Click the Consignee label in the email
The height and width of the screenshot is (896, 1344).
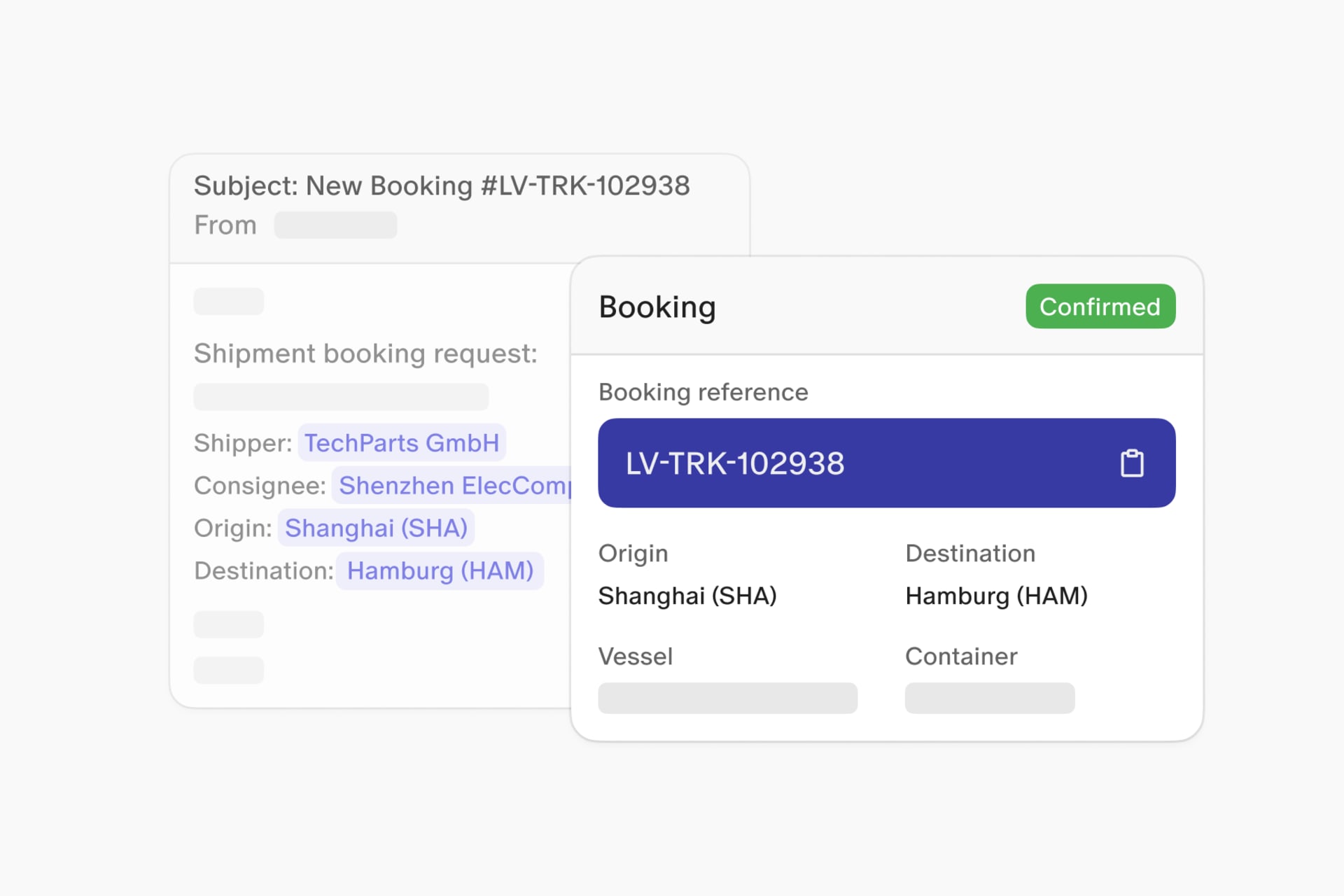pyautogui.click(x=260, y=486)
